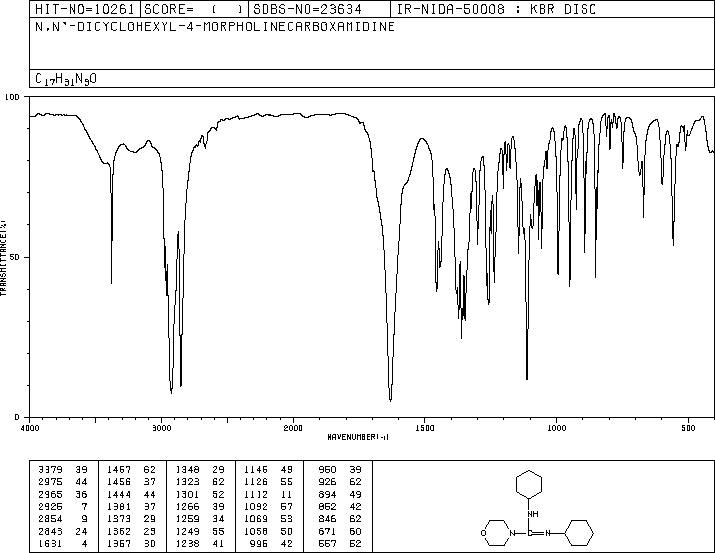The height and width of the screenshot is (553, 715).
Task: Click the 2000 tick label on x-axis
Action: click(x=293, y=428)
